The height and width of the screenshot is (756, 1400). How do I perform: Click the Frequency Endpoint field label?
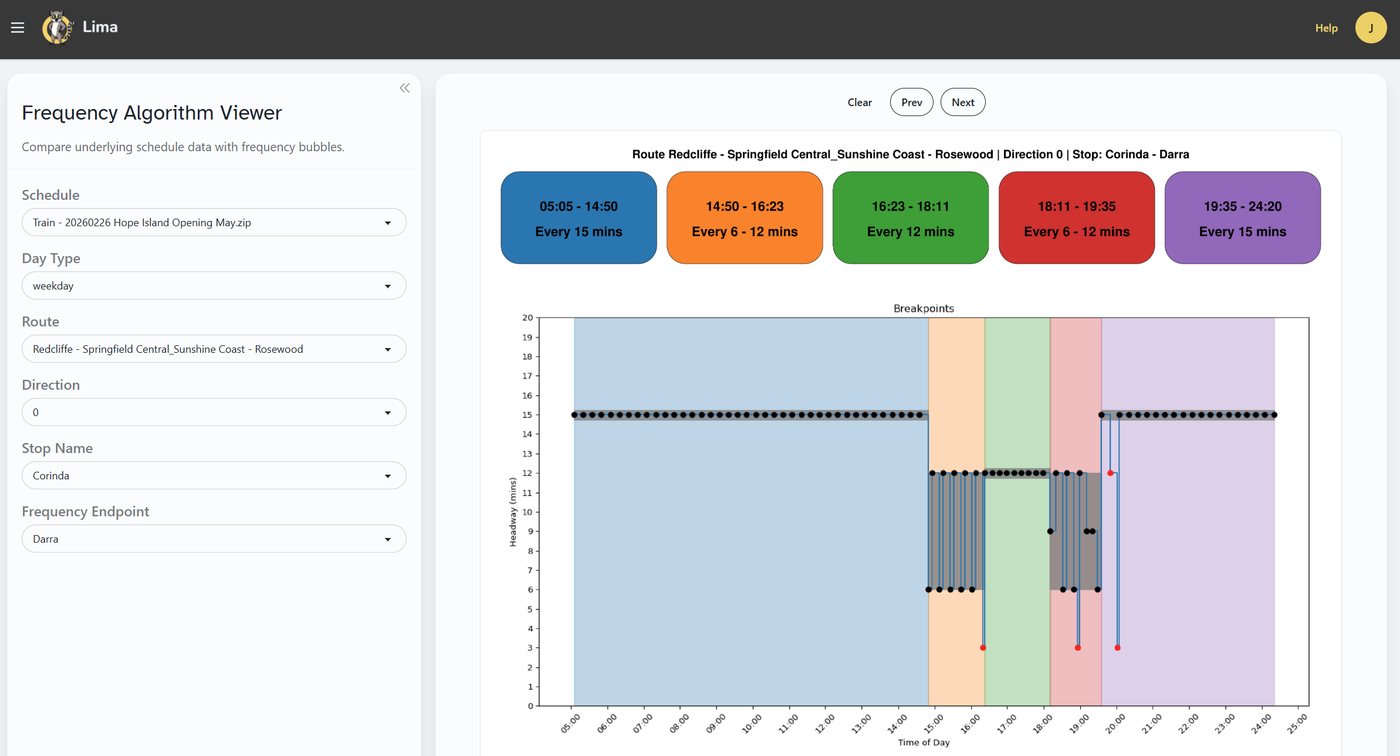tap(86, 511)
